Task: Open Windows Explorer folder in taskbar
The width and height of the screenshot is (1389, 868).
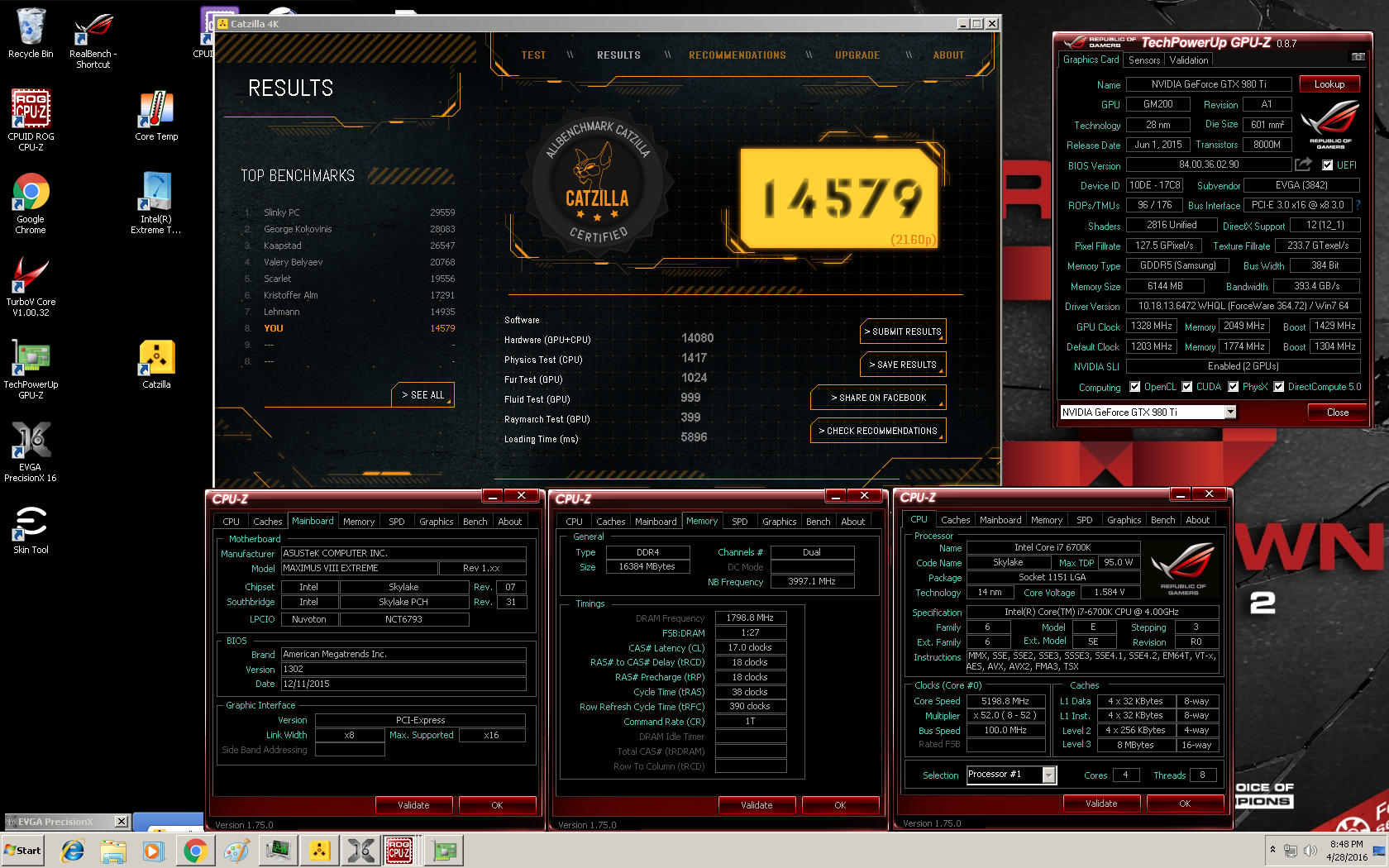Action: coord(113,850)
